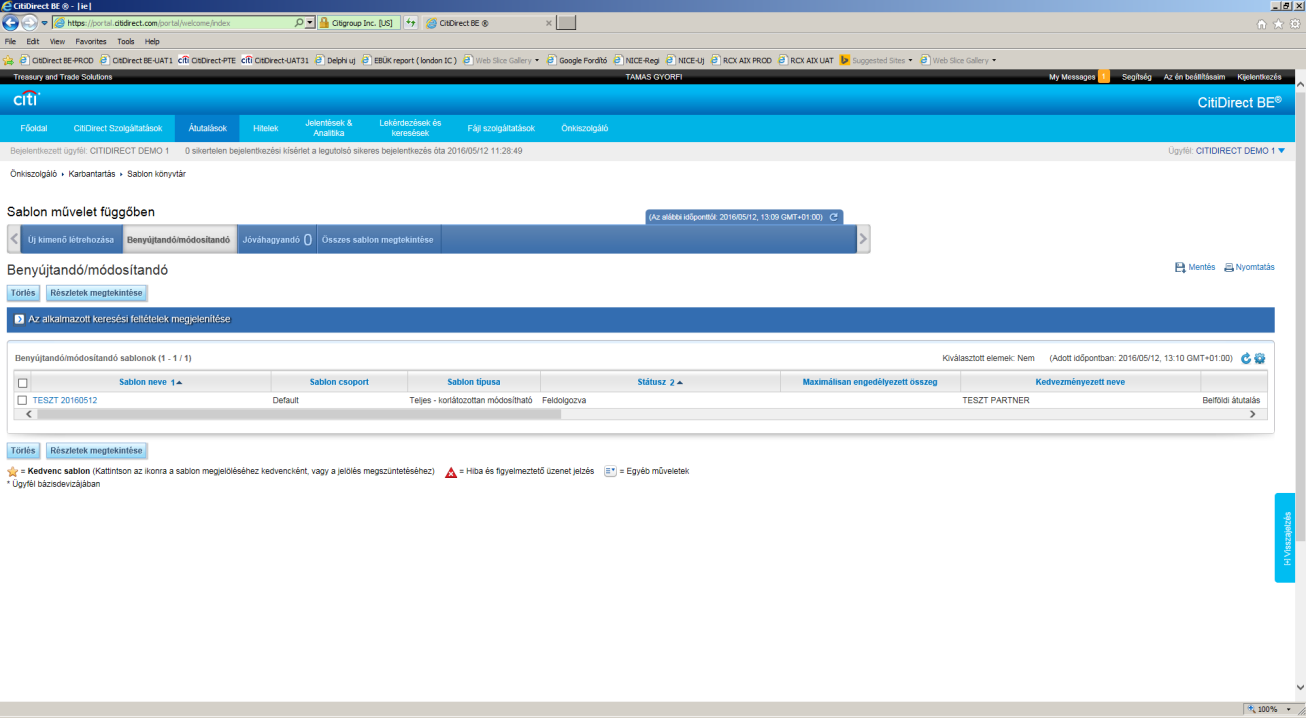Click the lower Részletek megtekintése button
This screenshot has width=1306, height=718.
97,450
